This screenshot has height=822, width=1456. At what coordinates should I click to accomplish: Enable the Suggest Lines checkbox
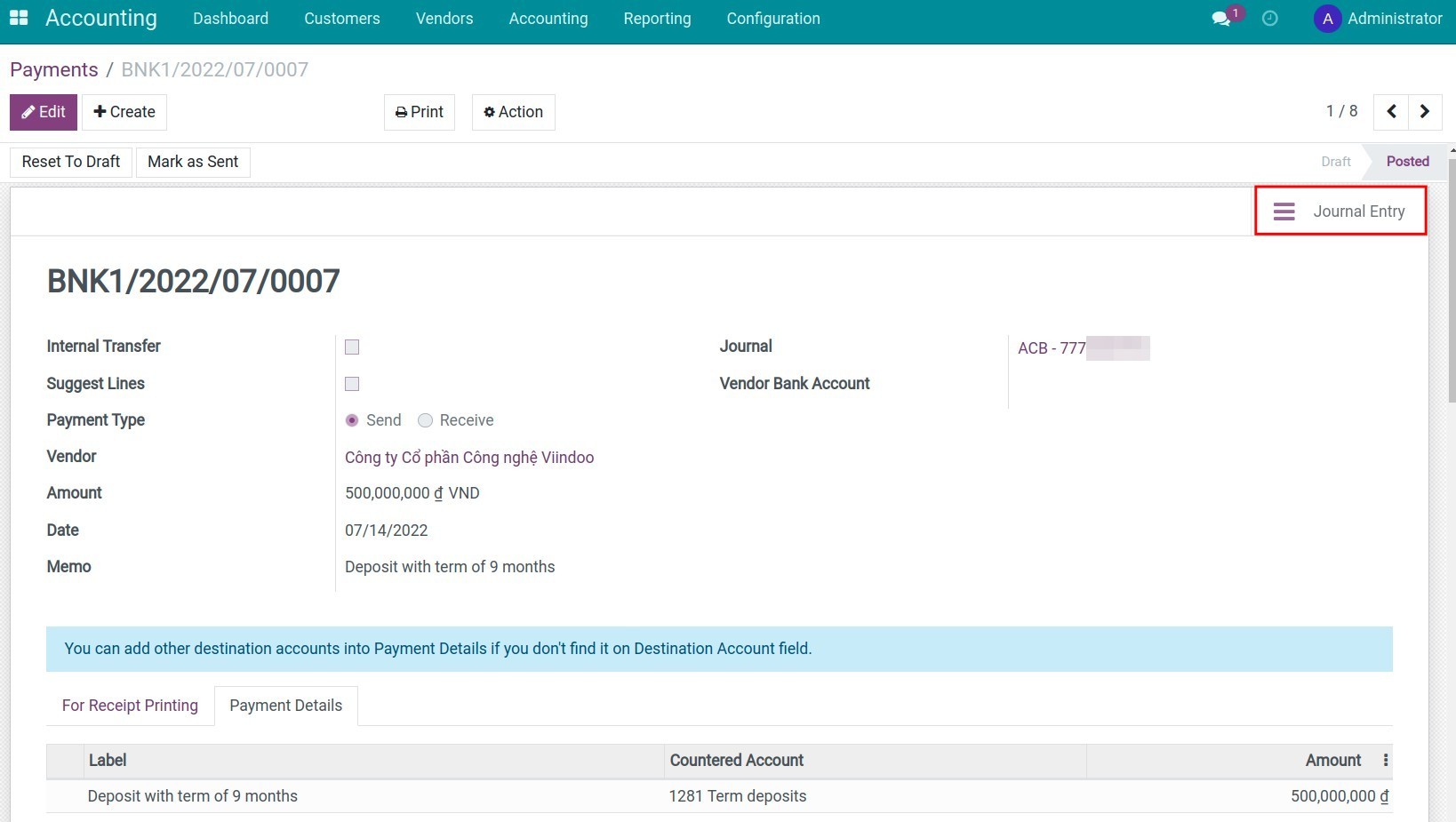pos(352,383)
